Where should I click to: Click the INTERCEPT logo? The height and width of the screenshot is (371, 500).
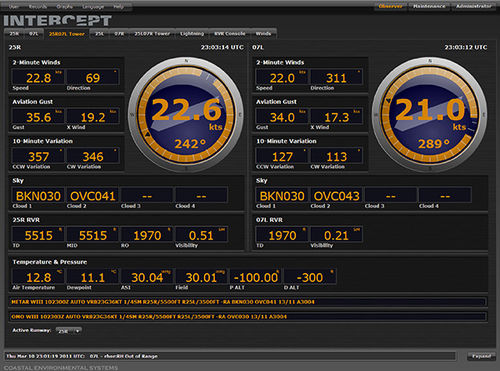pyautogui.click(x=57, y=21)
